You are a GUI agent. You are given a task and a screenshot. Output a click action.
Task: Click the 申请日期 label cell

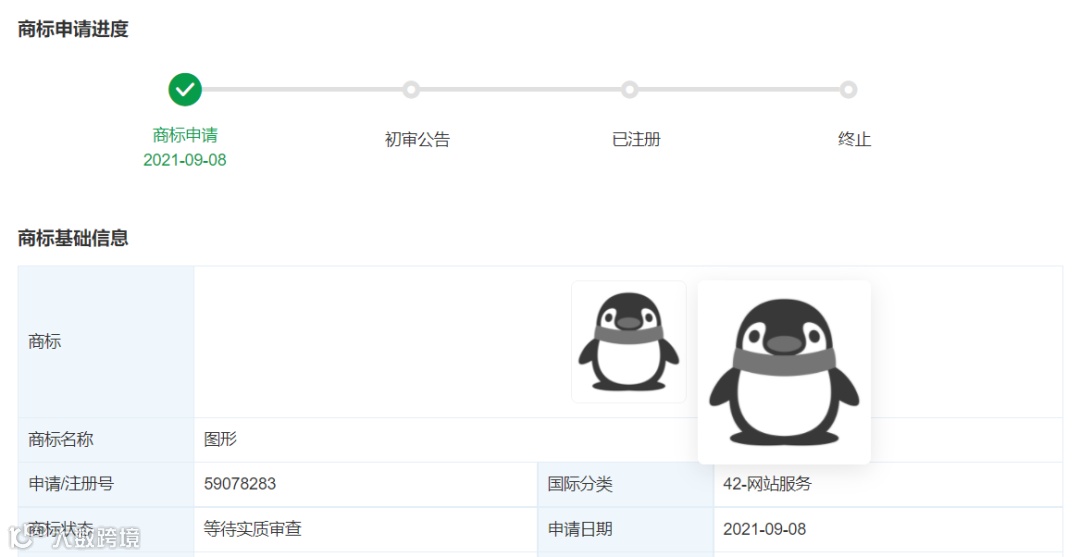(x=625, y=529)
